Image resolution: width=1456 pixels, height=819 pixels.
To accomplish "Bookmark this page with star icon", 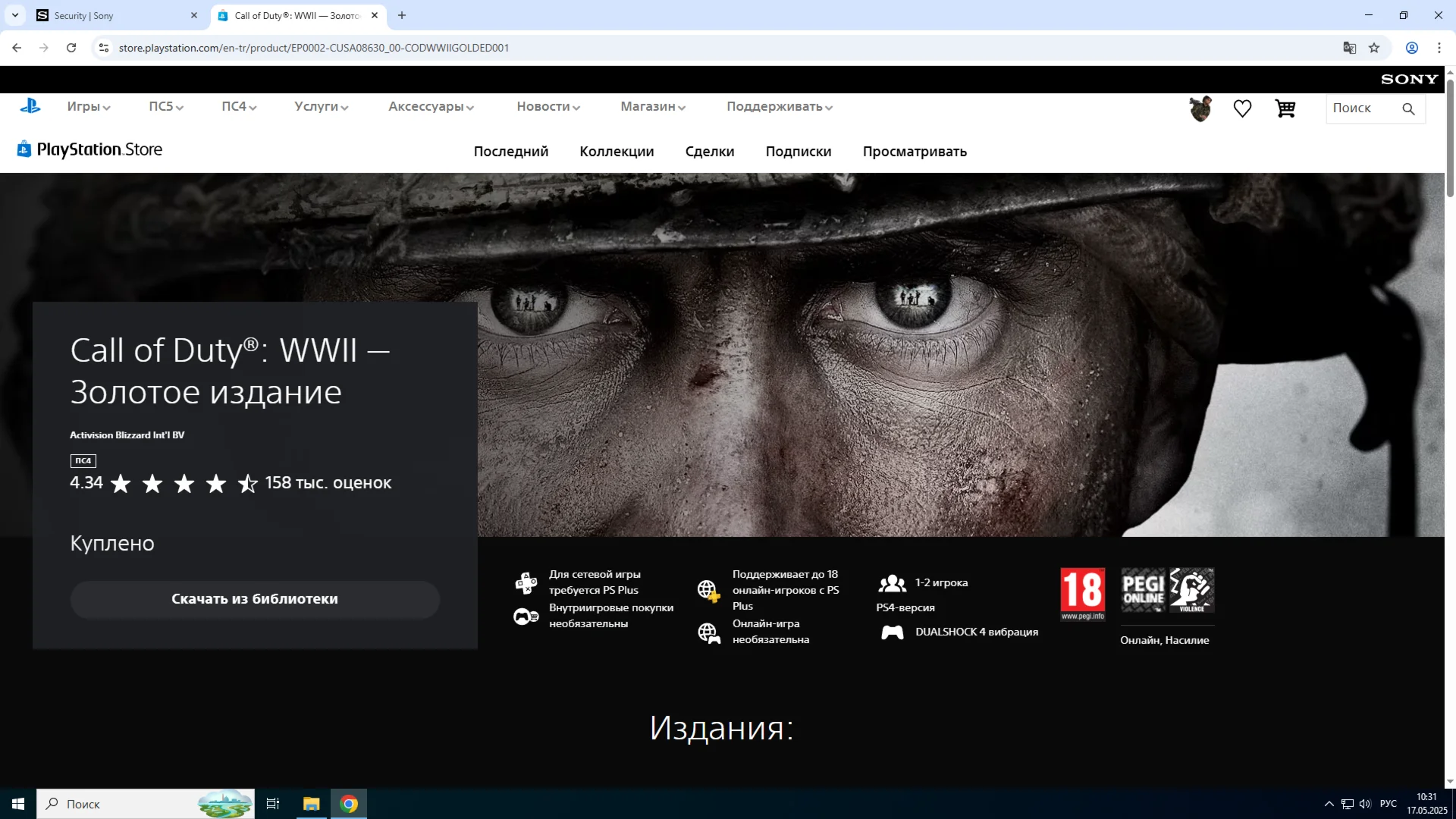I will (x=1374, y=48).
